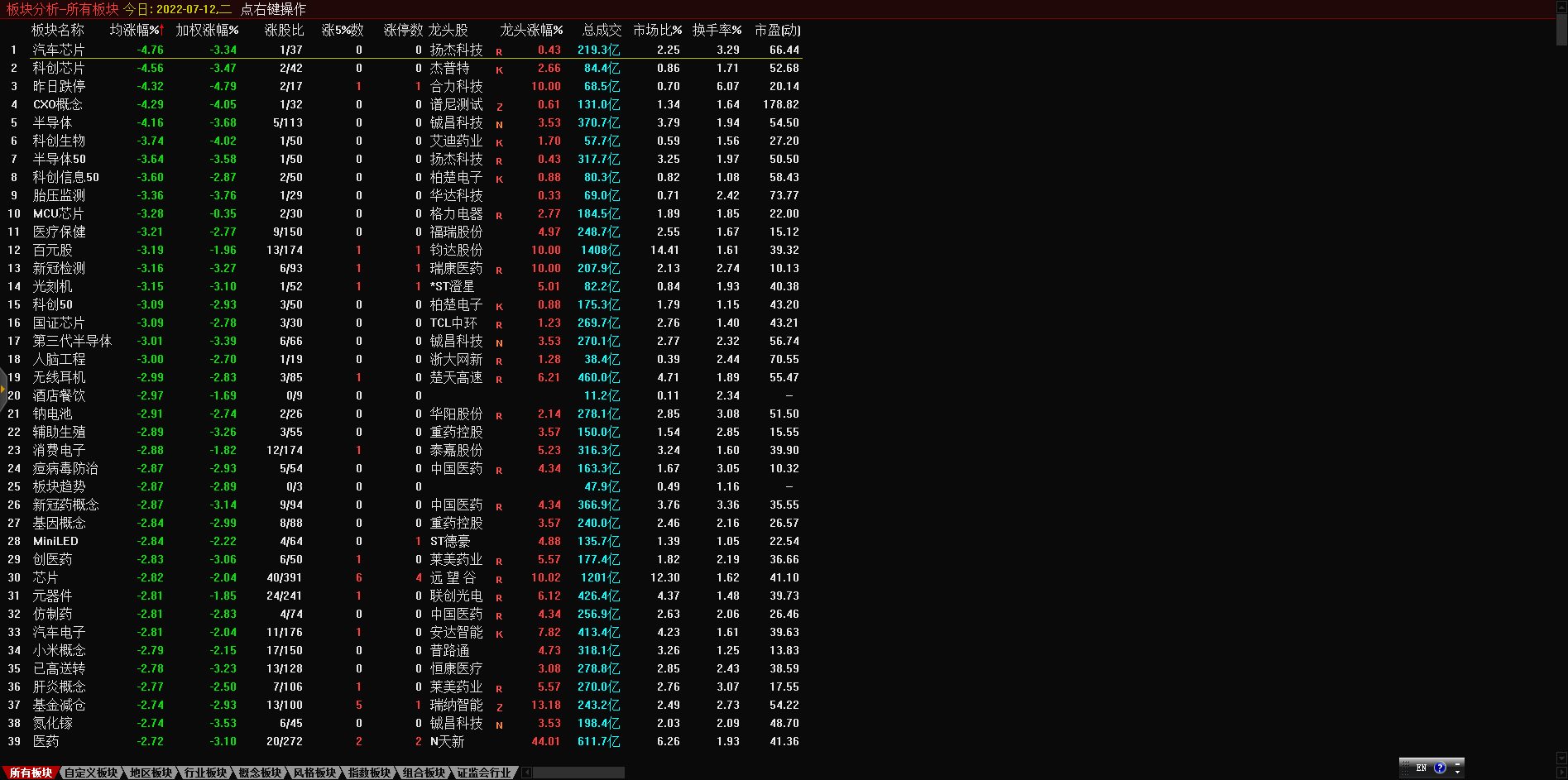Switch to the 概念板块 tab
The width and height of the screenshot is (1568, 780).
[259, 773]
